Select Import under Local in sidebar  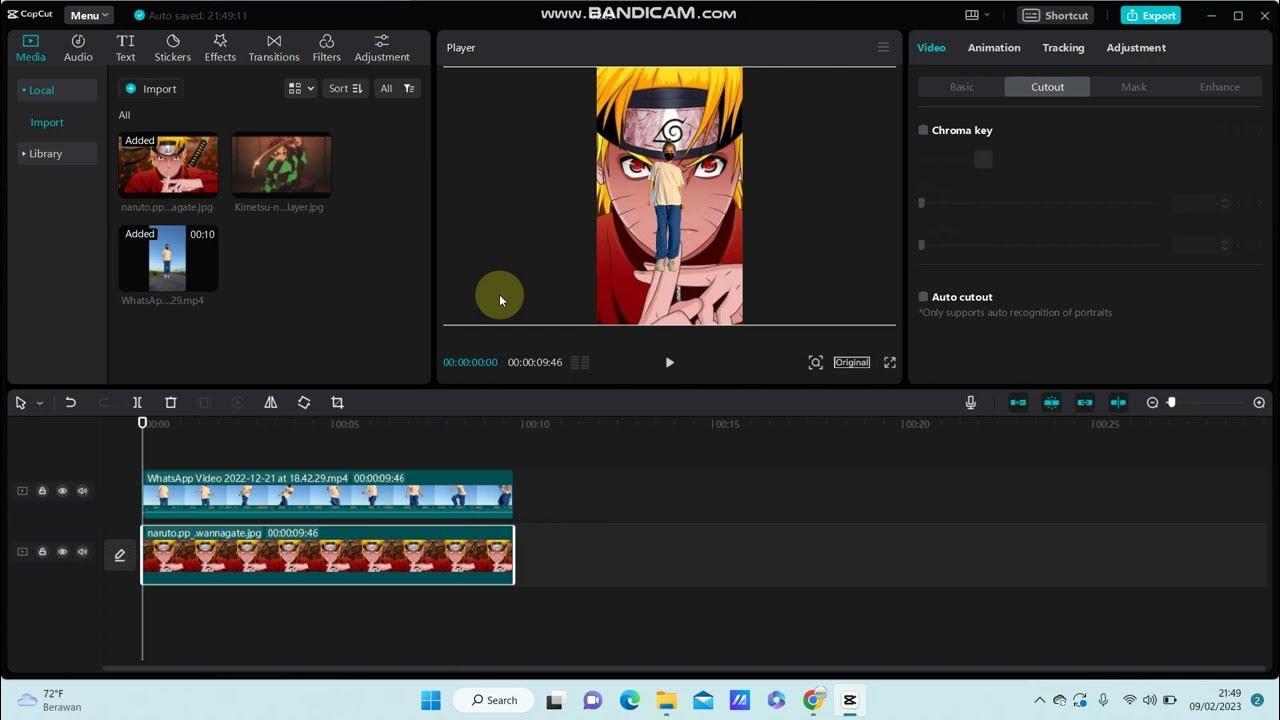coord(47,122)
